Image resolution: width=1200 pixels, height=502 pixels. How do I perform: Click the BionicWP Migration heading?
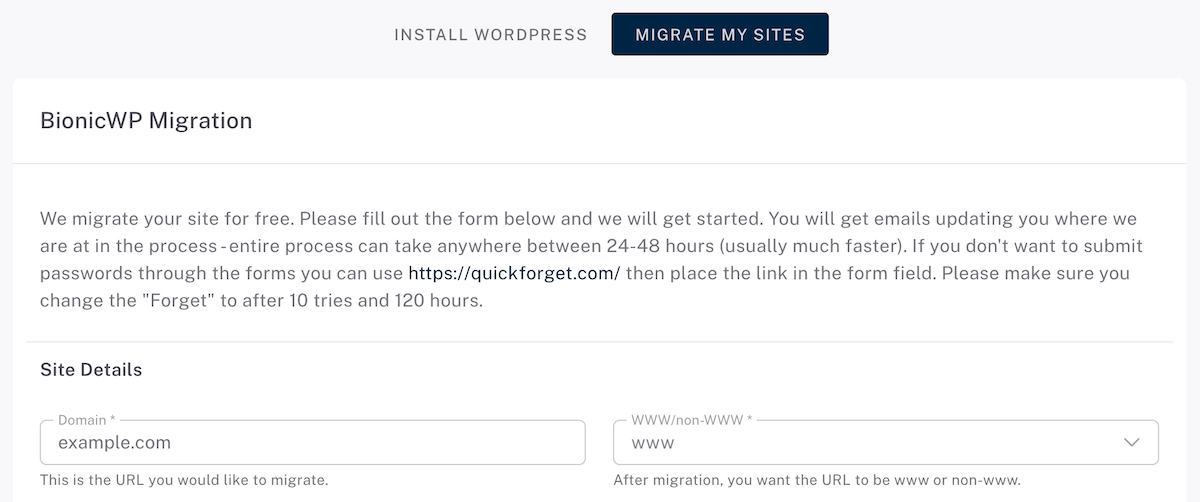[146, 121]
